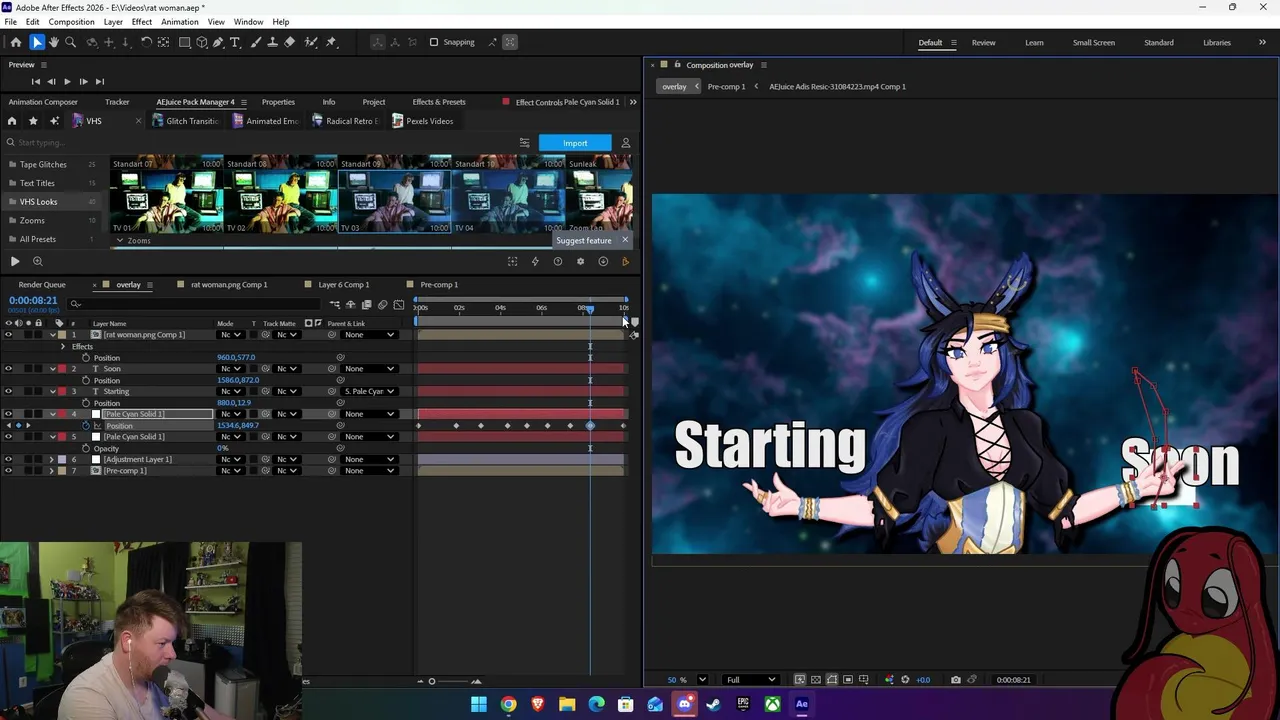Screen dimensions: 1280x720
Task: Toggle motion blur switch in timeline header
Action: coord(382,304)
